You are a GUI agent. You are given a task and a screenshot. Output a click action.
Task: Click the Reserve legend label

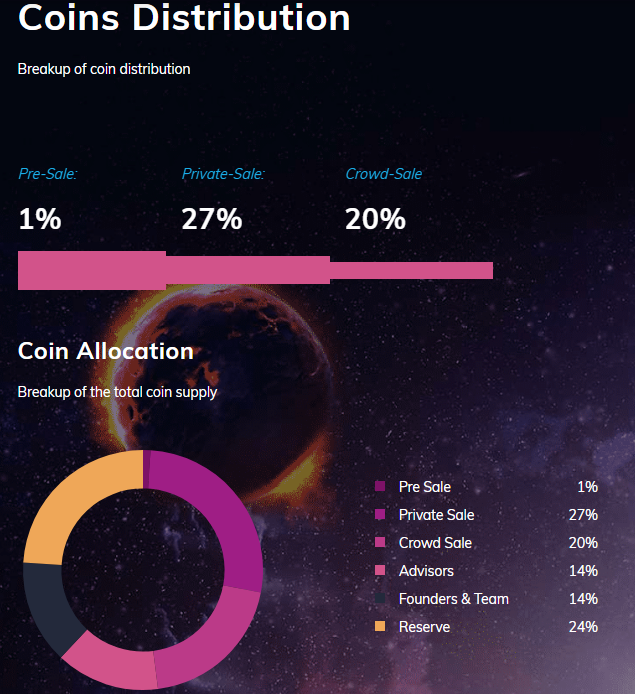coord(424,627)
